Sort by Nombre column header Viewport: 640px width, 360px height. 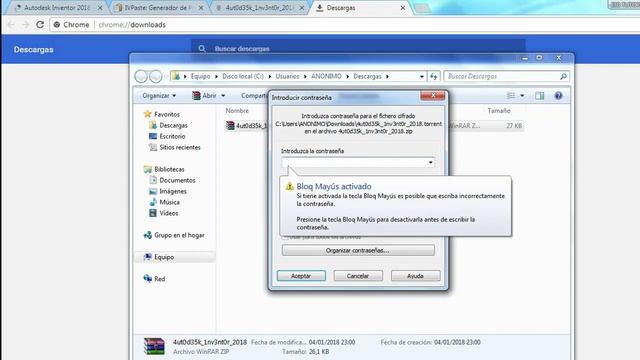click(237, 111)
